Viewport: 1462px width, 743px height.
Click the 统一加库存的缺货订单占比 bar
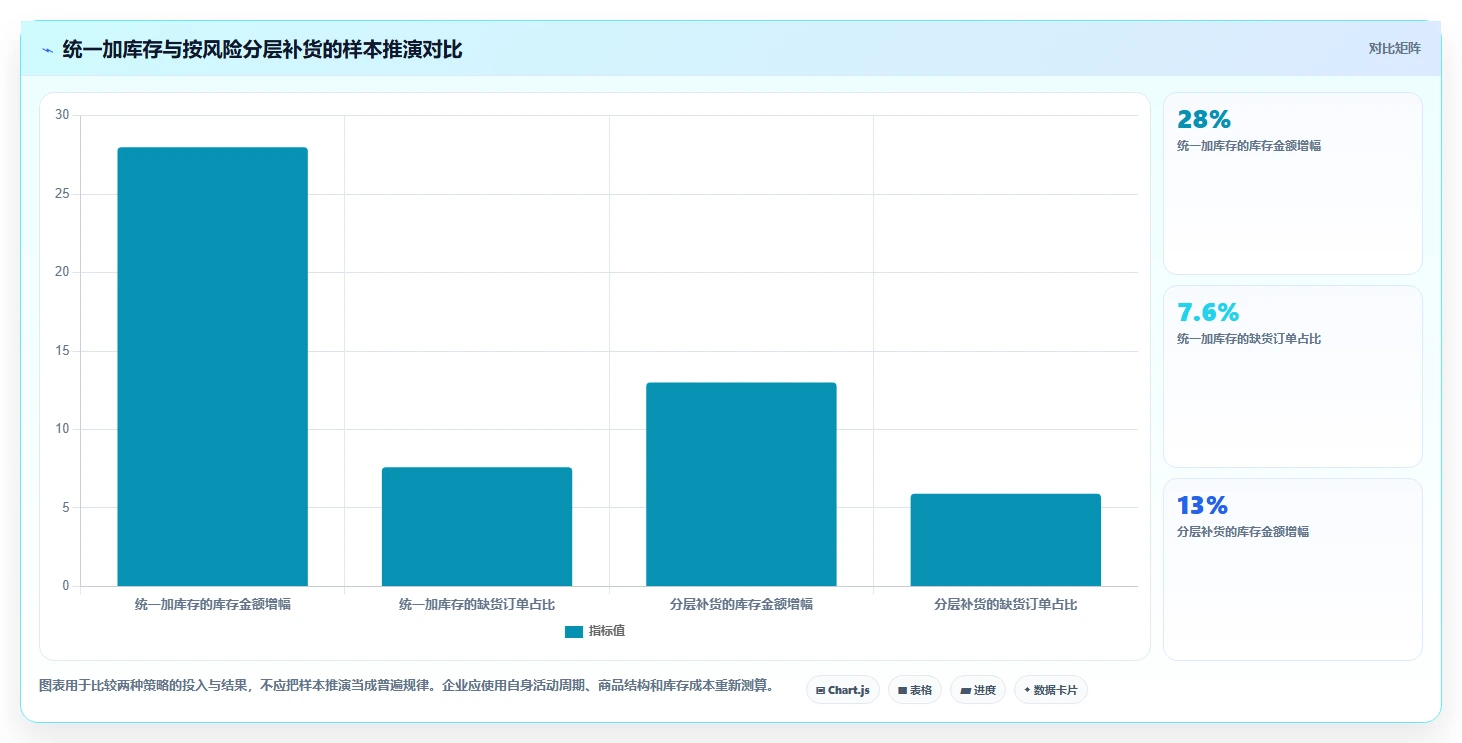click(477, 527)
